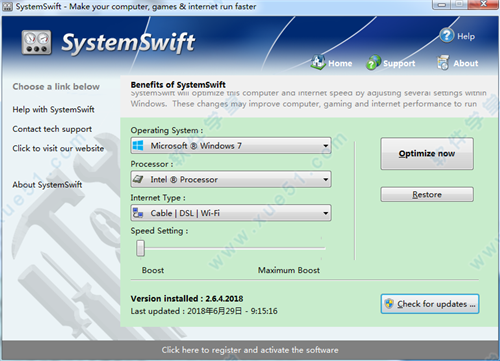Open Contact tech support link

[52, 129]
